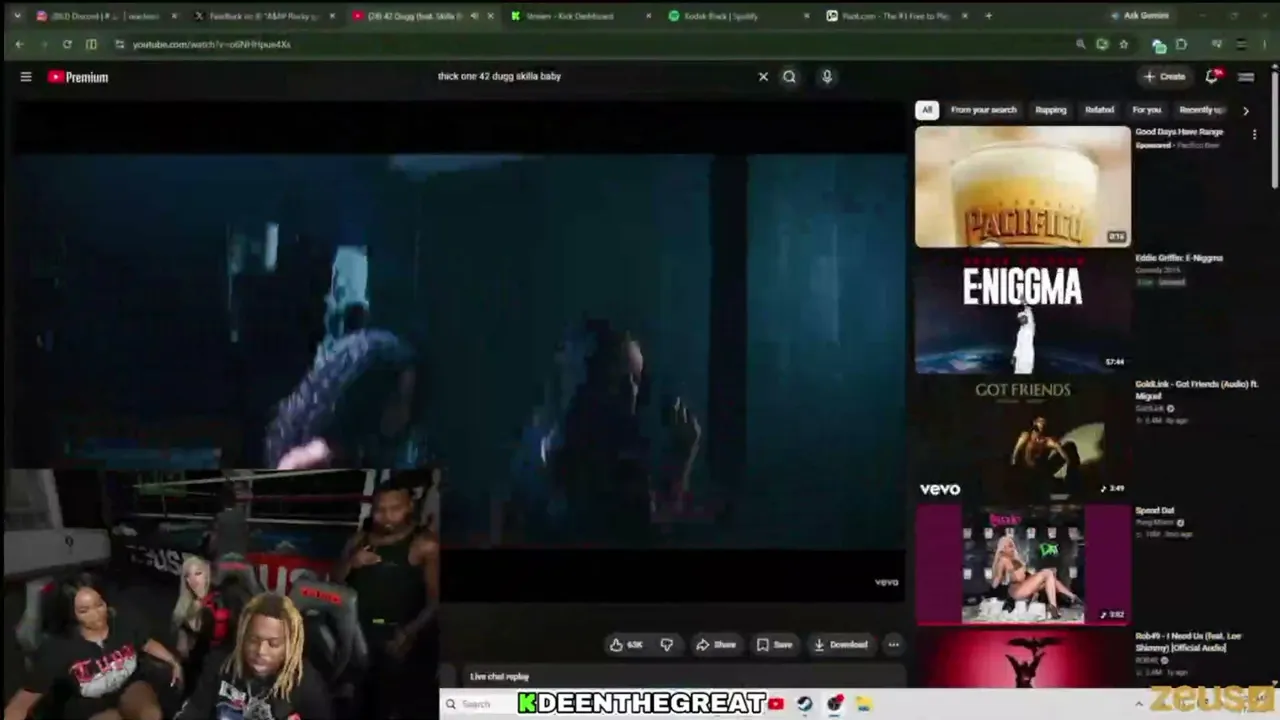
Task: Zoom page with address bar magnifier
Action: 1080,44
